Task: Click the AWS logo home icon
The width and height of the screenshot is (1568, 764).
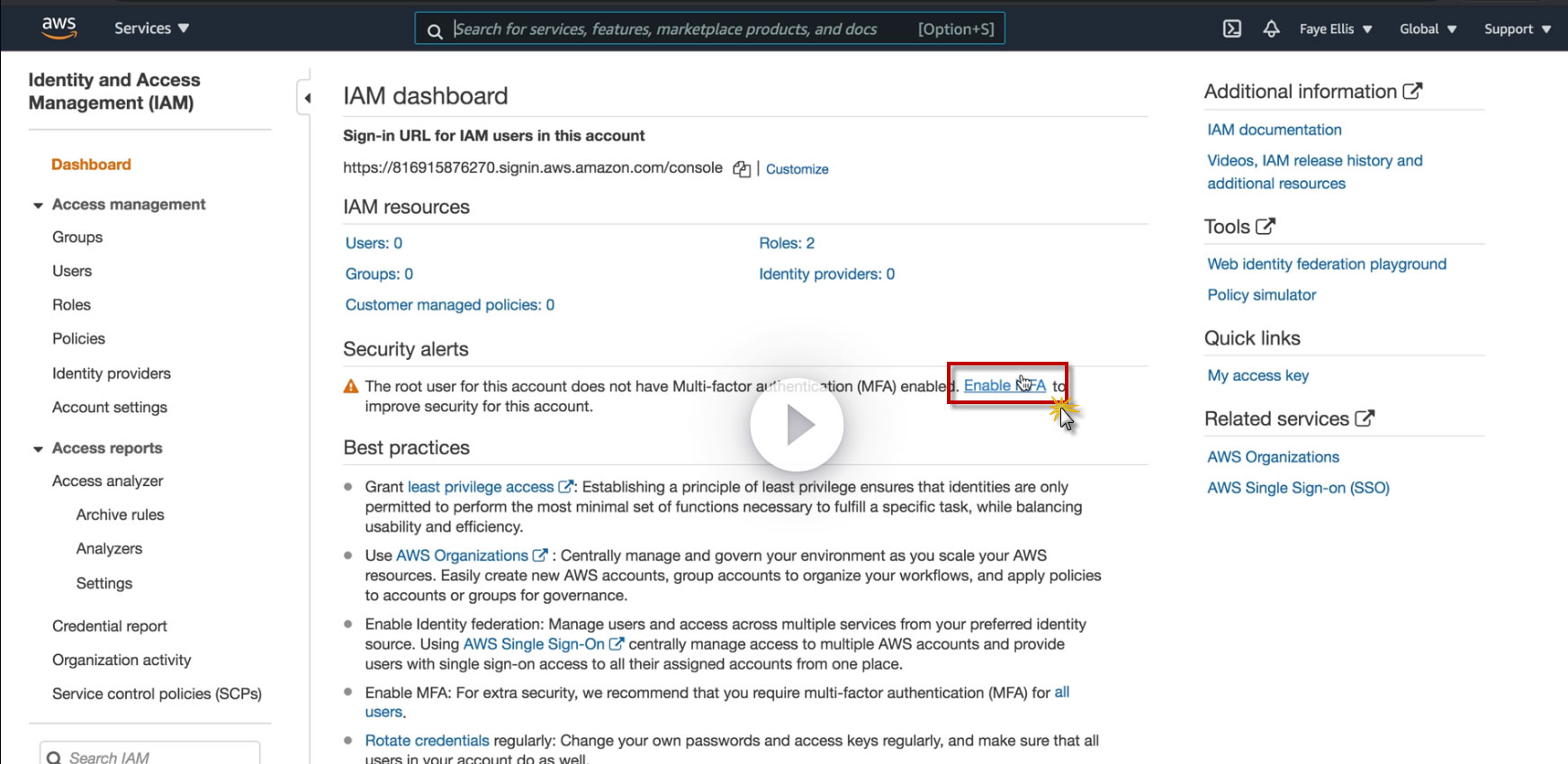Action: [59, 28]
